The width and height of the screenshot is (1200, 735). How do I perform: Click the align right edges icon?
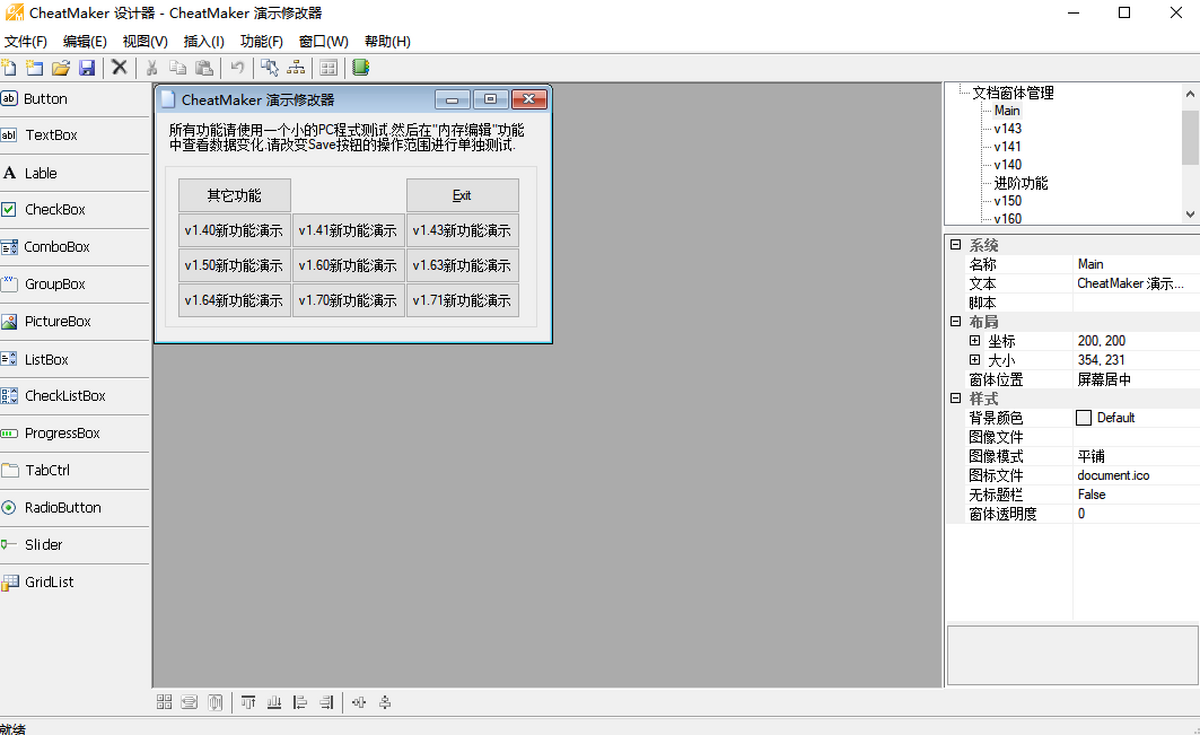[326, 703]
